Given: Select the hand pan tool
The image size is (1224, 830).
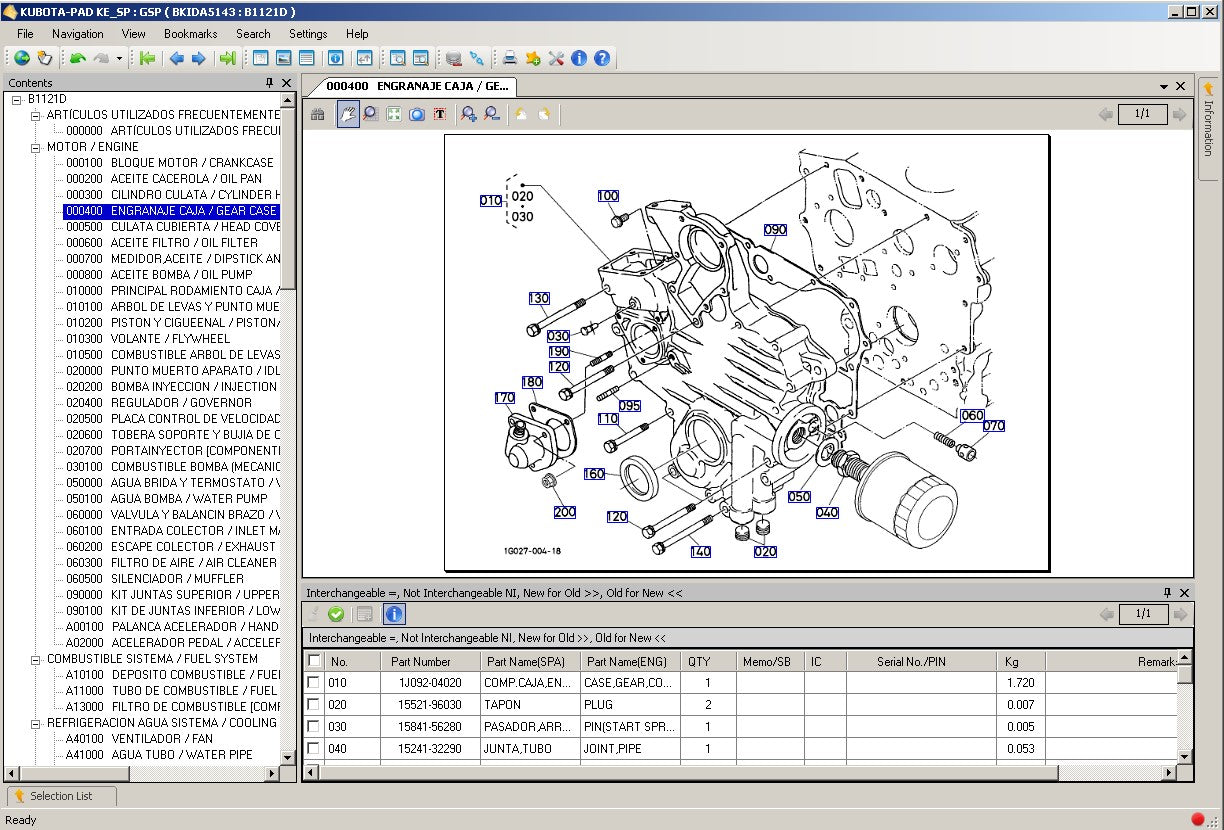Looking at the screenshot, I should [x=347, y=114].
